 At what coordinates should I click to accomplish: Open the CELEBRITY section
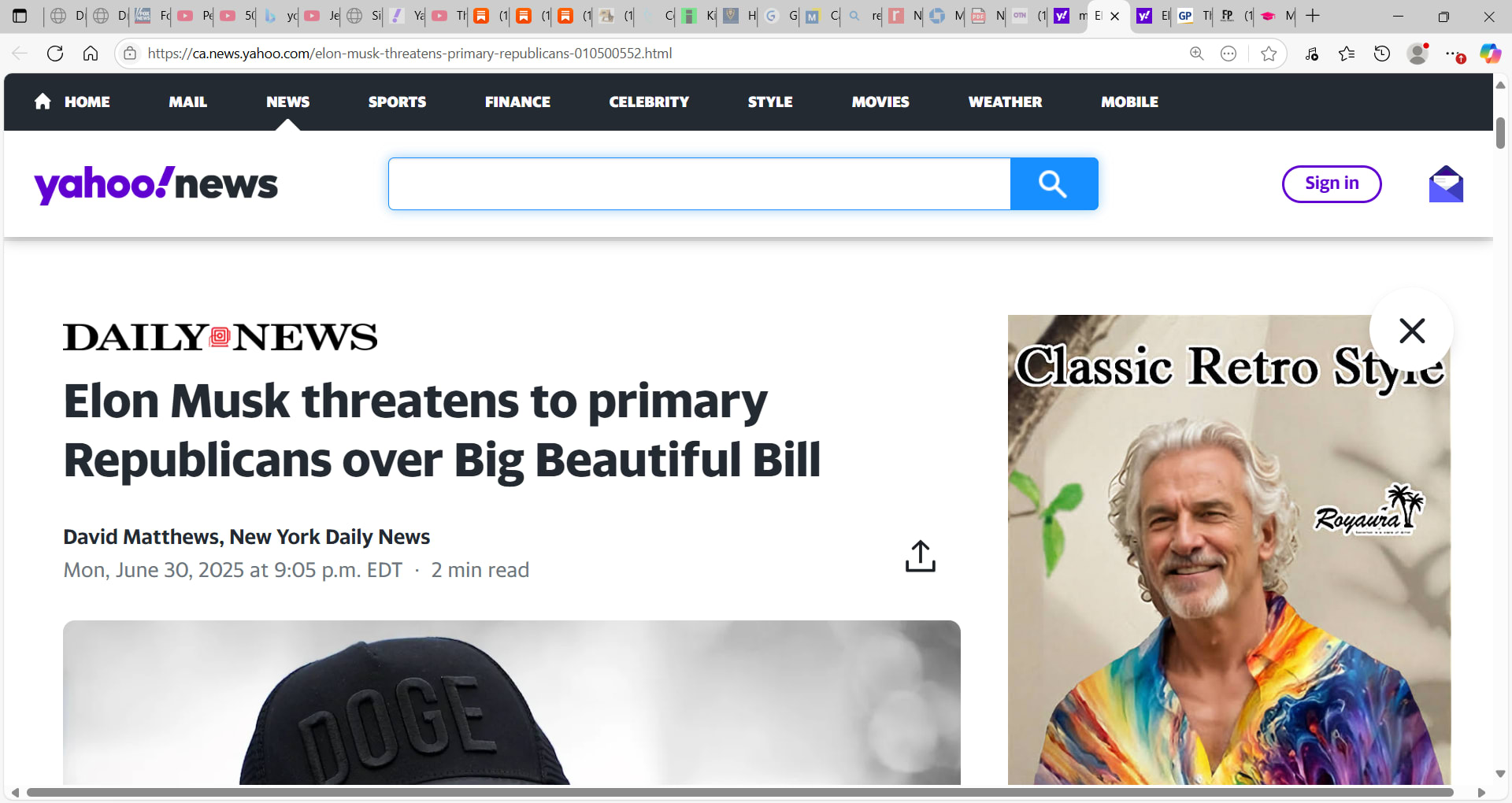tap(649, 102)
